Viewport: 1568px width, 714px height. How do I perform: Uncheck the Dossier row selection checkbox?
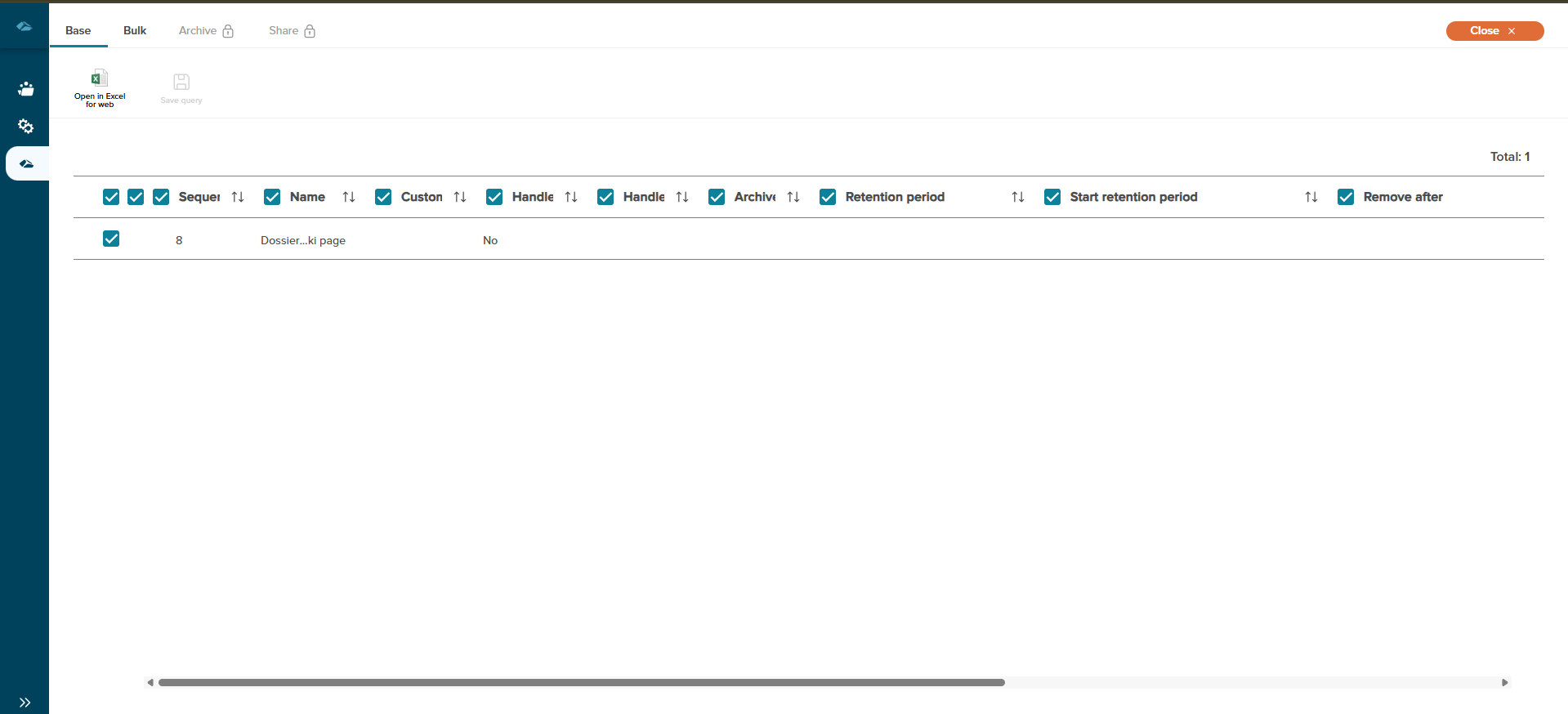point(111,239)
